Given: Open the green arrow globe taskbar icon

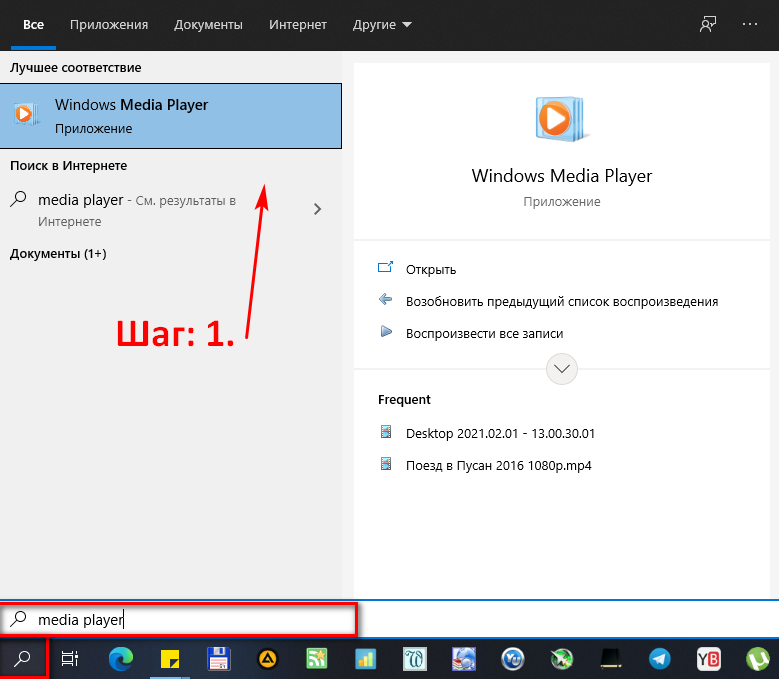Looking at the screenshot, I should click(x=562, y=659).
